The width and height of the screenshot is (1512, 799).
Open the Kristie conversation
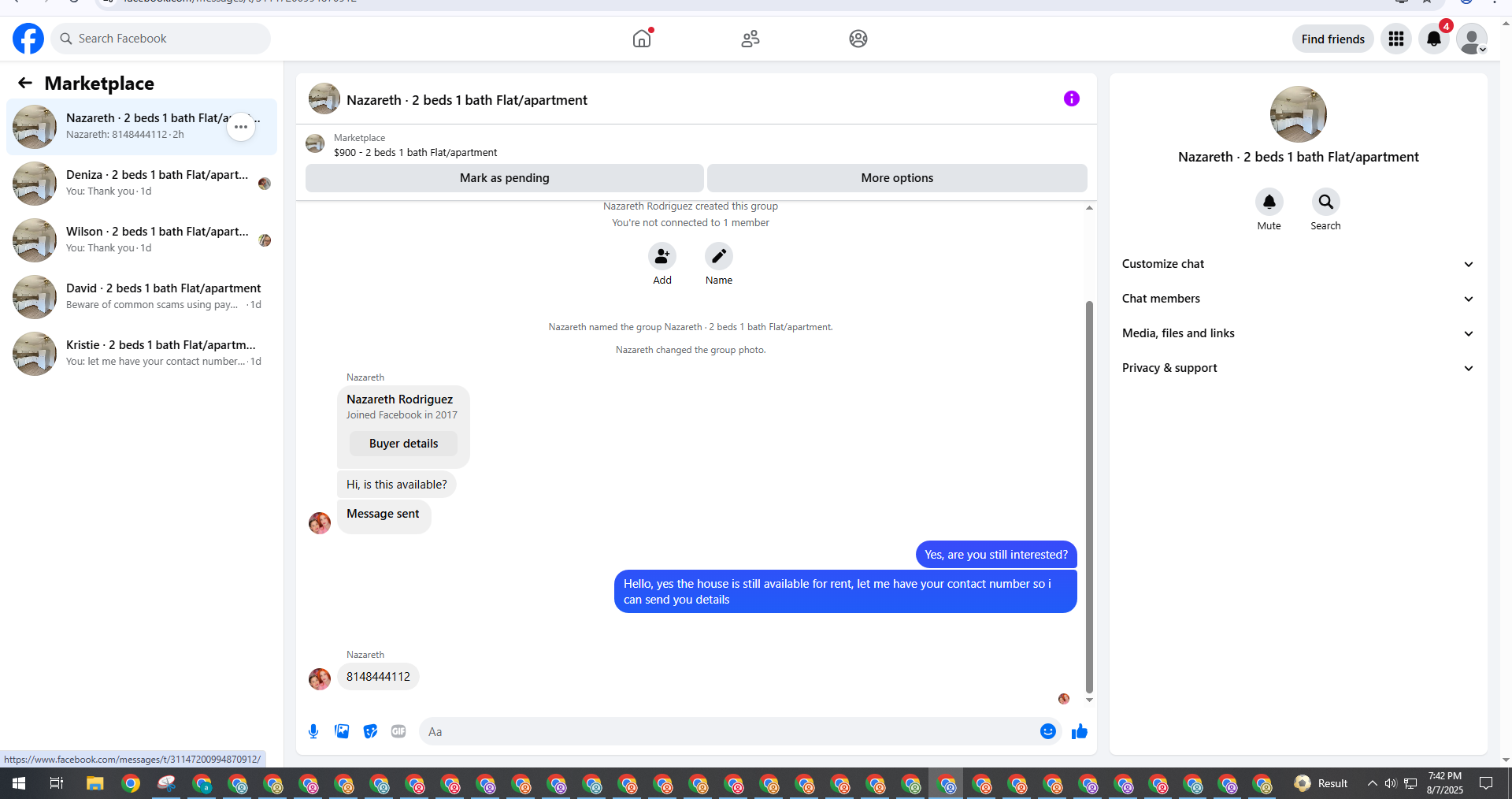142,354
